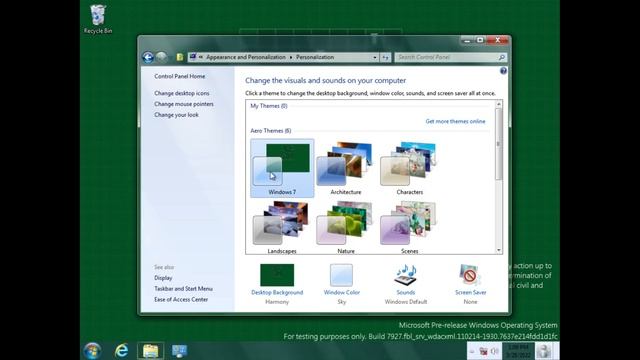Open Change mouse pointers link
The width and height of the screenshot is (640, 360).
(184, 104)
